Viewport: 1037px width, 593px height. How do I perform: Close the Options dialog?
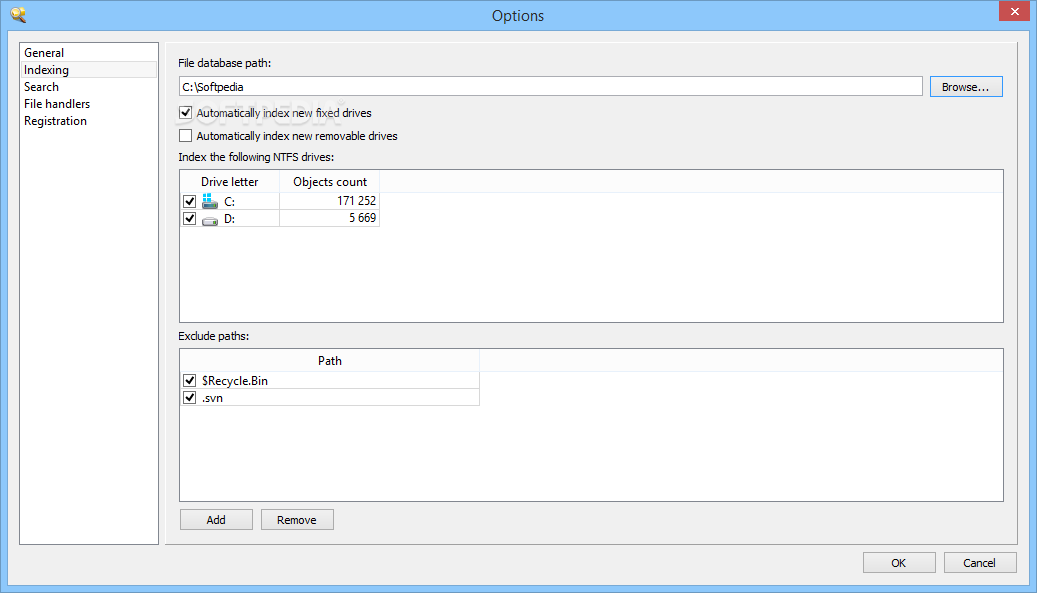(x=1014, y=11)
